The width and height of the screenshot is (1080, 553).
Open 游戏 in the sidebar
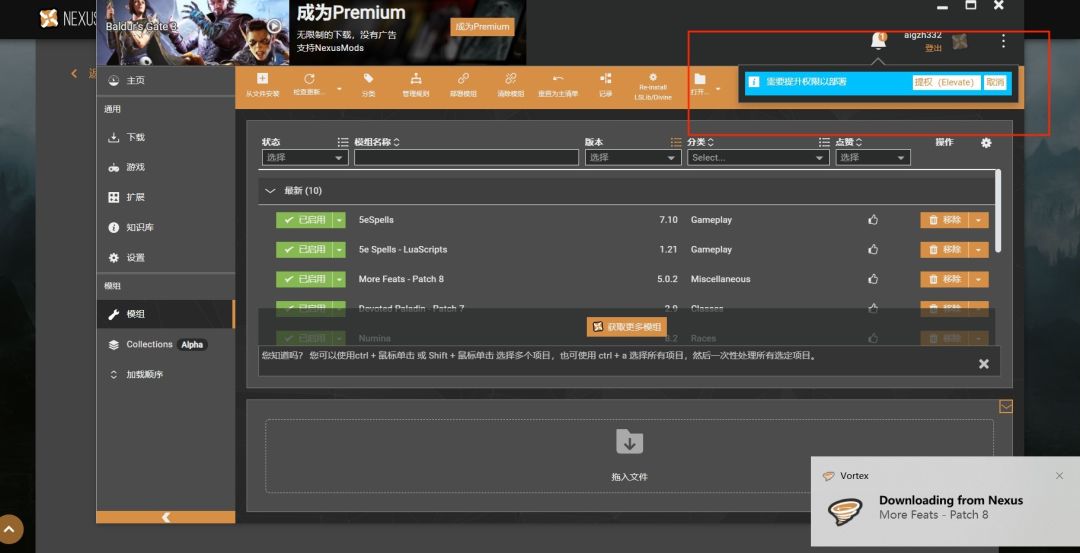click(166, 167)
